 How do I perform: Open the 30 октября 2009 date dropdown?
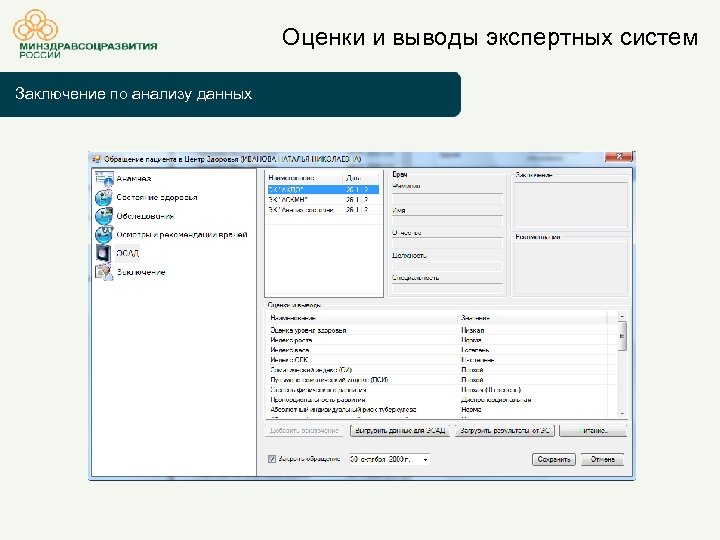[425, 459]
